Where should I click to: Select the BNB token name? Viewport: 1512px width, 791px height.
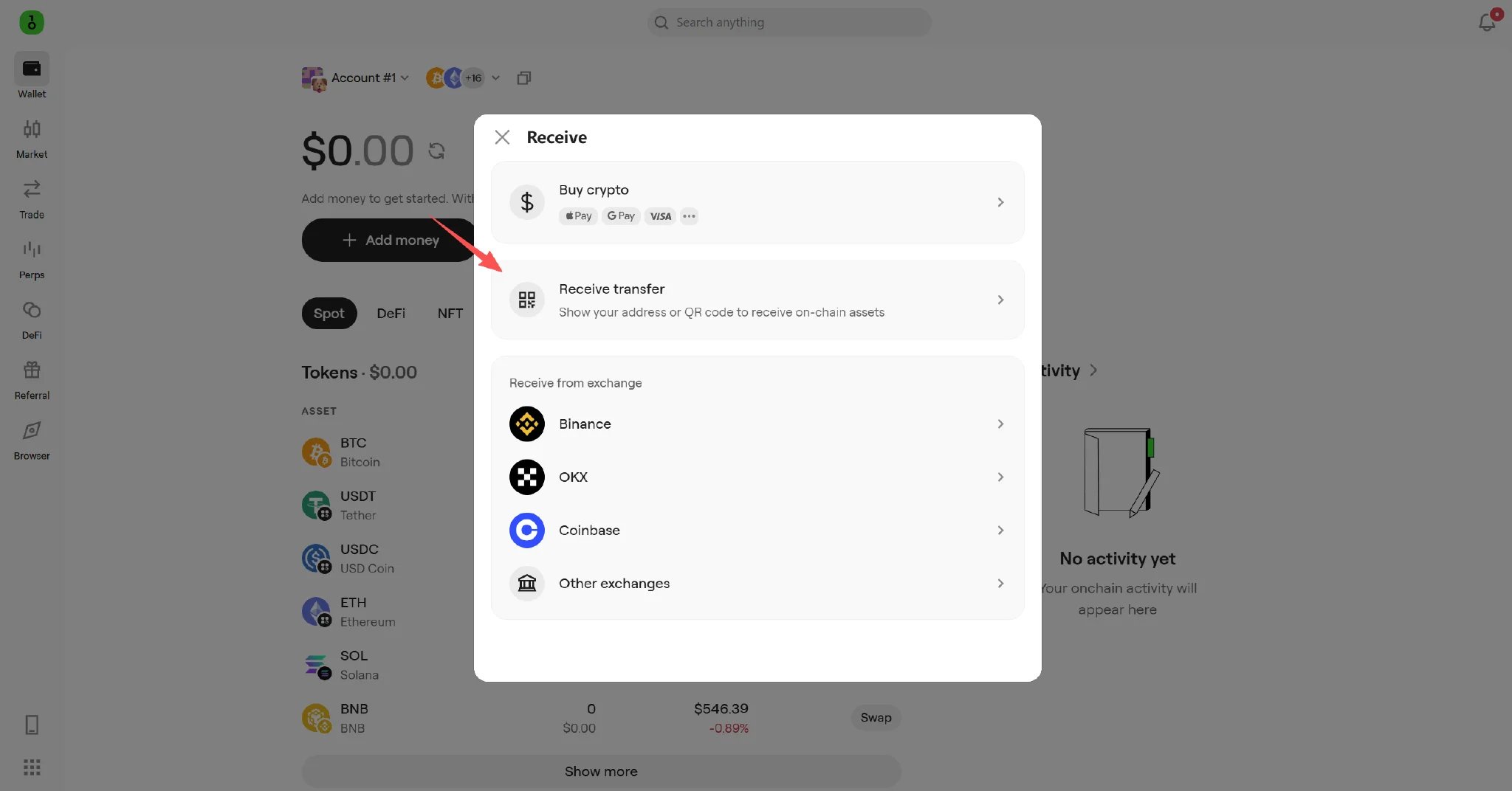354,709
